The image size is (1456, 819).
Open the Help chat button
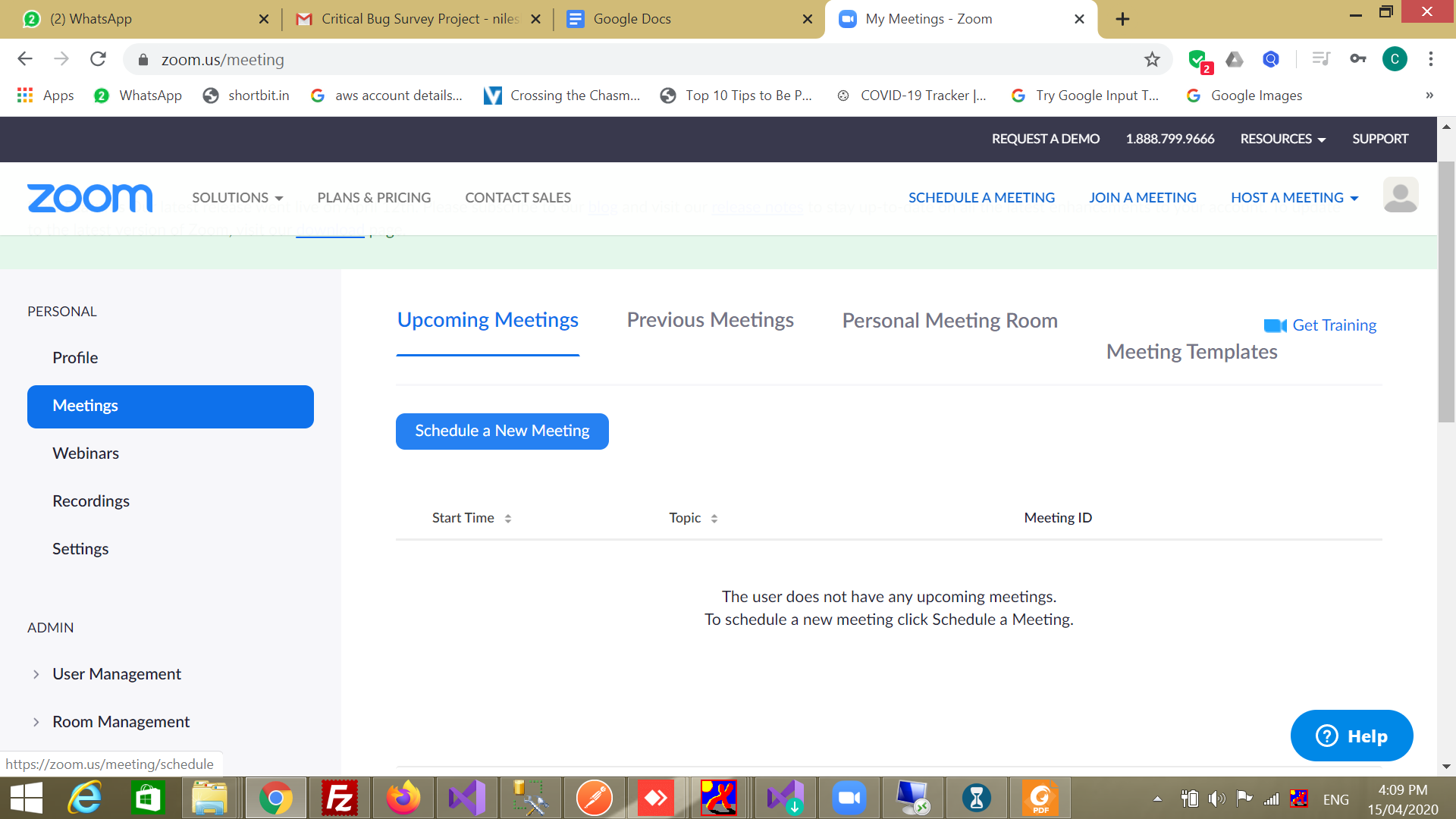pos(1351,736)
